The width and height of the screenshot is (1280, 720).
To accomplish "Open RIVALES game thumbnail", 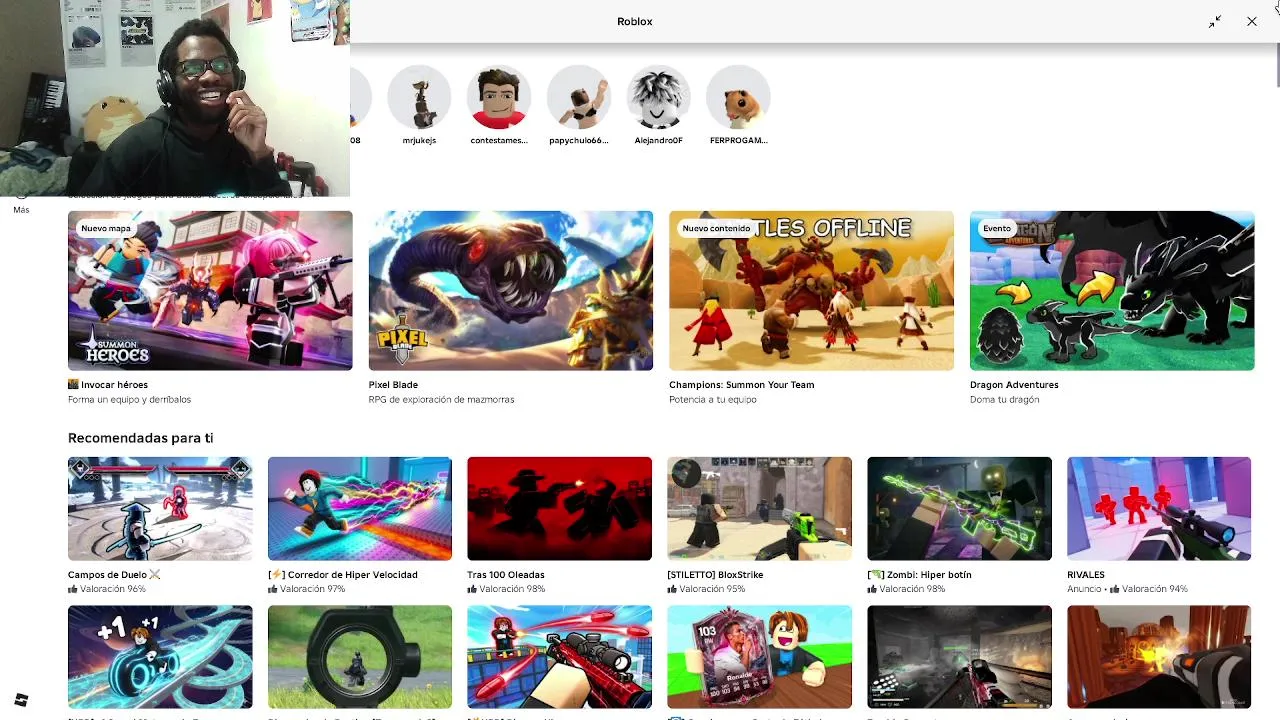I will [1159, 509].
